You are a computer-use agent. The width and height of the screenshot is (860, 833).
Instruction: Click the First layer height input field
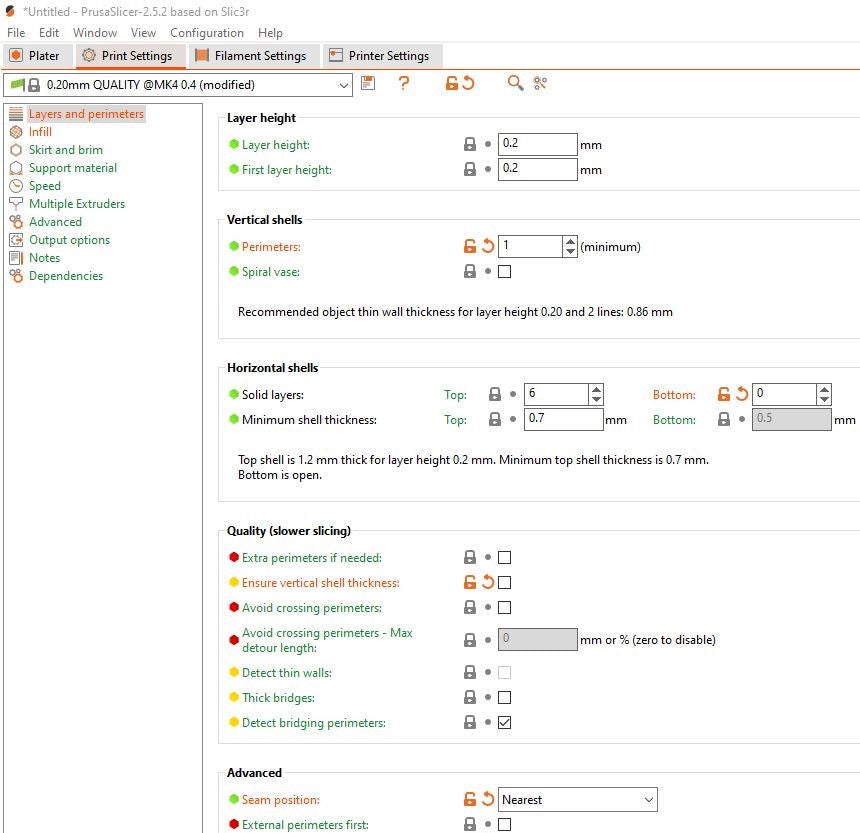[x=538, y=169]
